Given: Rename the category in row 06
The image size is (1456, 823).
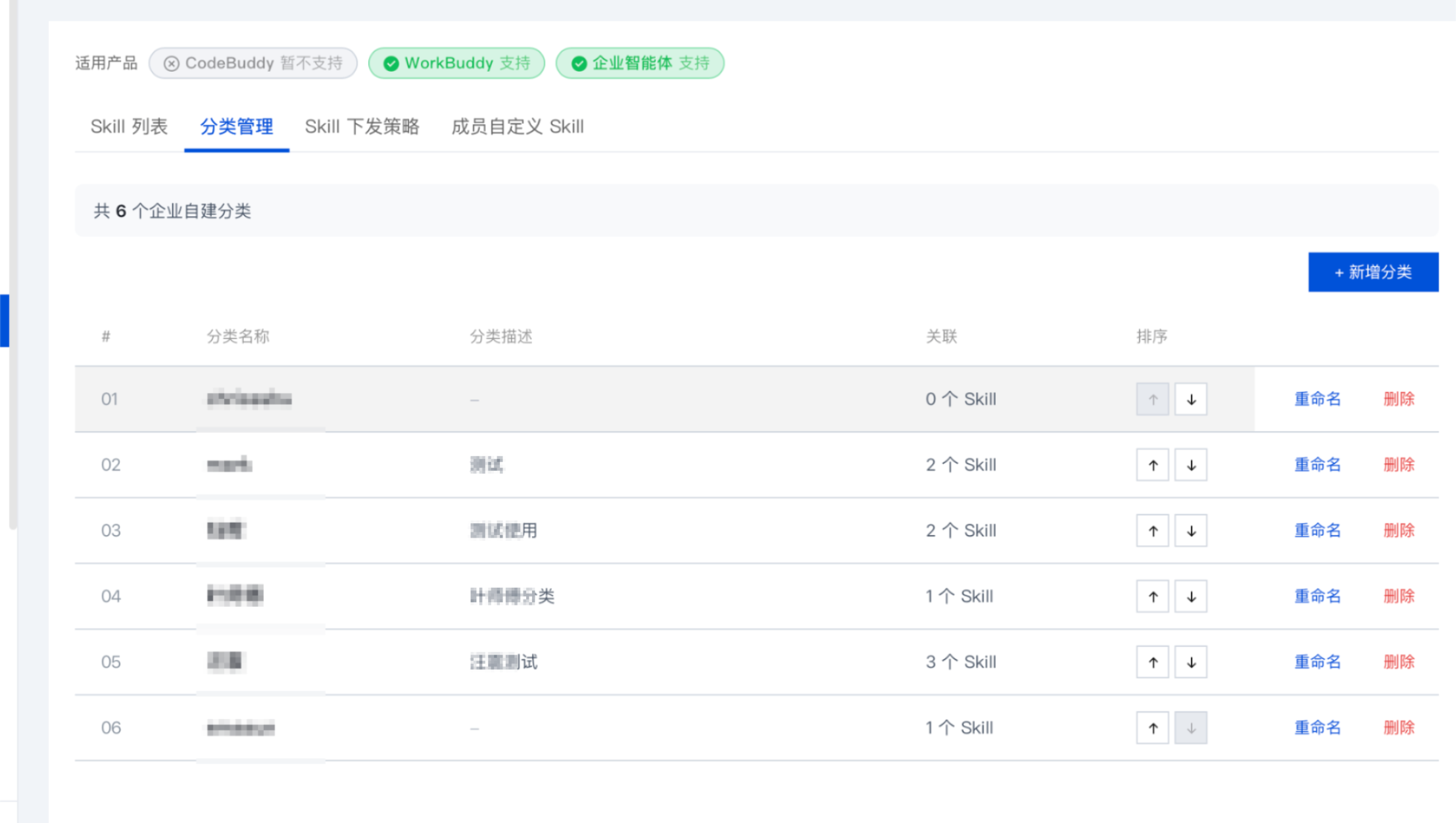Looking at the screenshot, I should [1317, 728].
